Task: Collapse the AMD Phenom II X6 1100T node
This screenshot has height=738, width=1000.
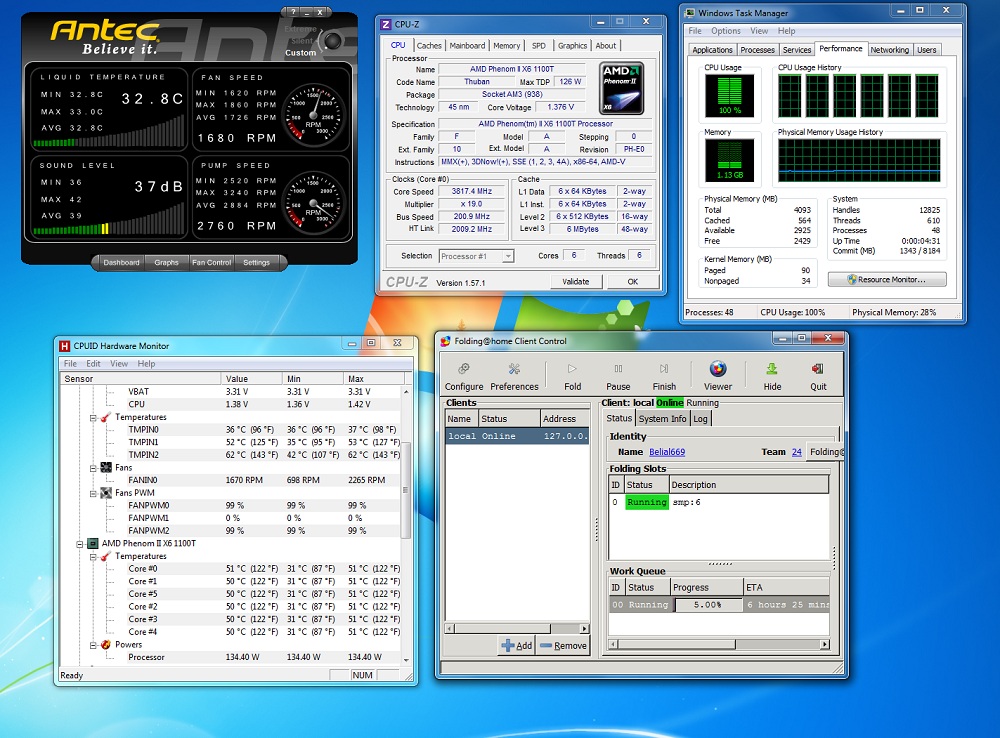Action: (80, 544)
